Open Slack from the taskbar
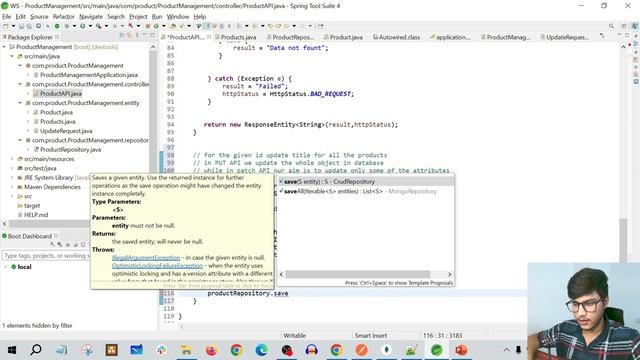Screen dimensions: 640x360 tap(161, 350)
